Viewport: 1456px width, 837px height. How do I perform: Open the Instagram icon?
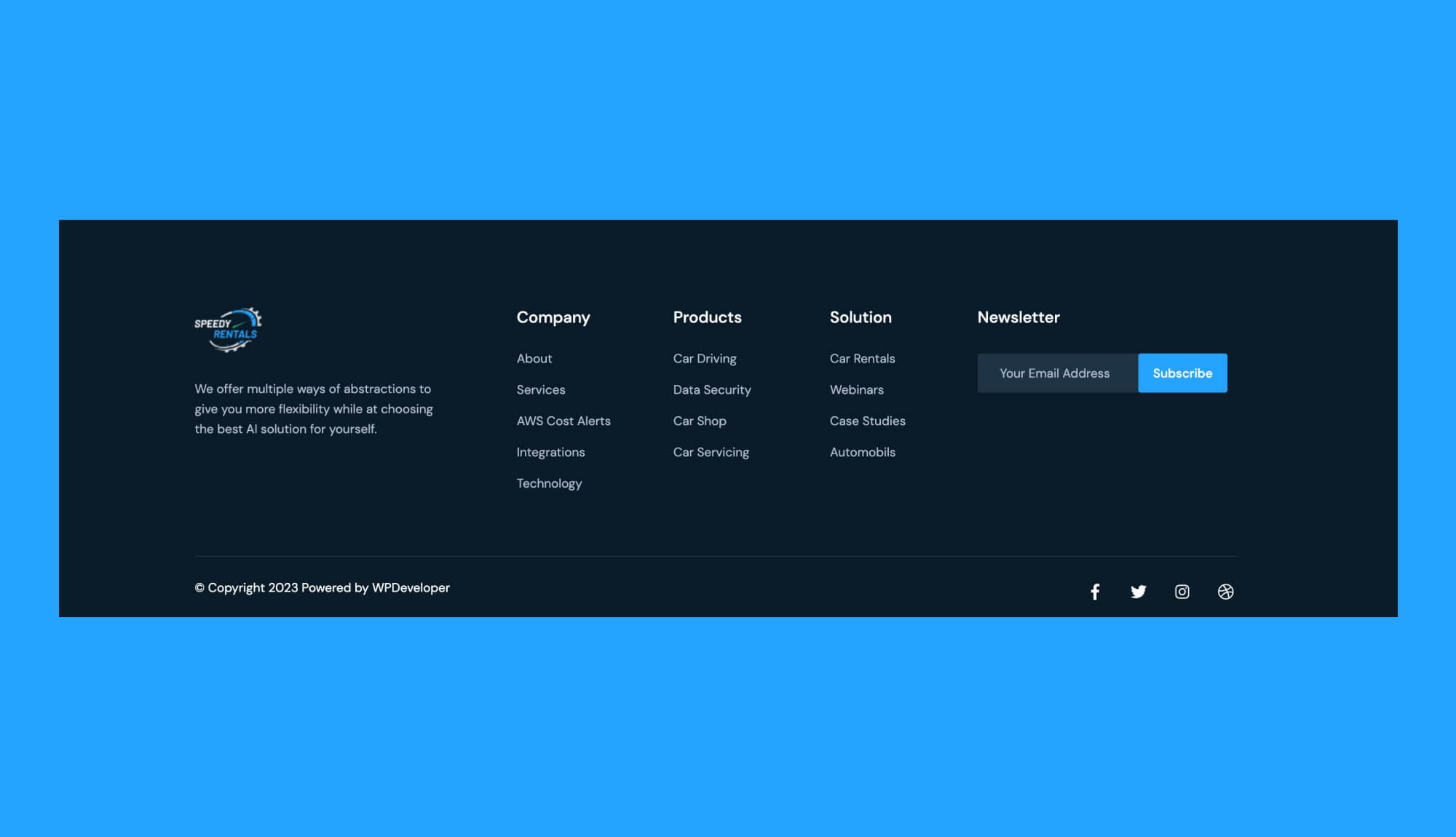pyautogui.click(x=1182, y=592)
